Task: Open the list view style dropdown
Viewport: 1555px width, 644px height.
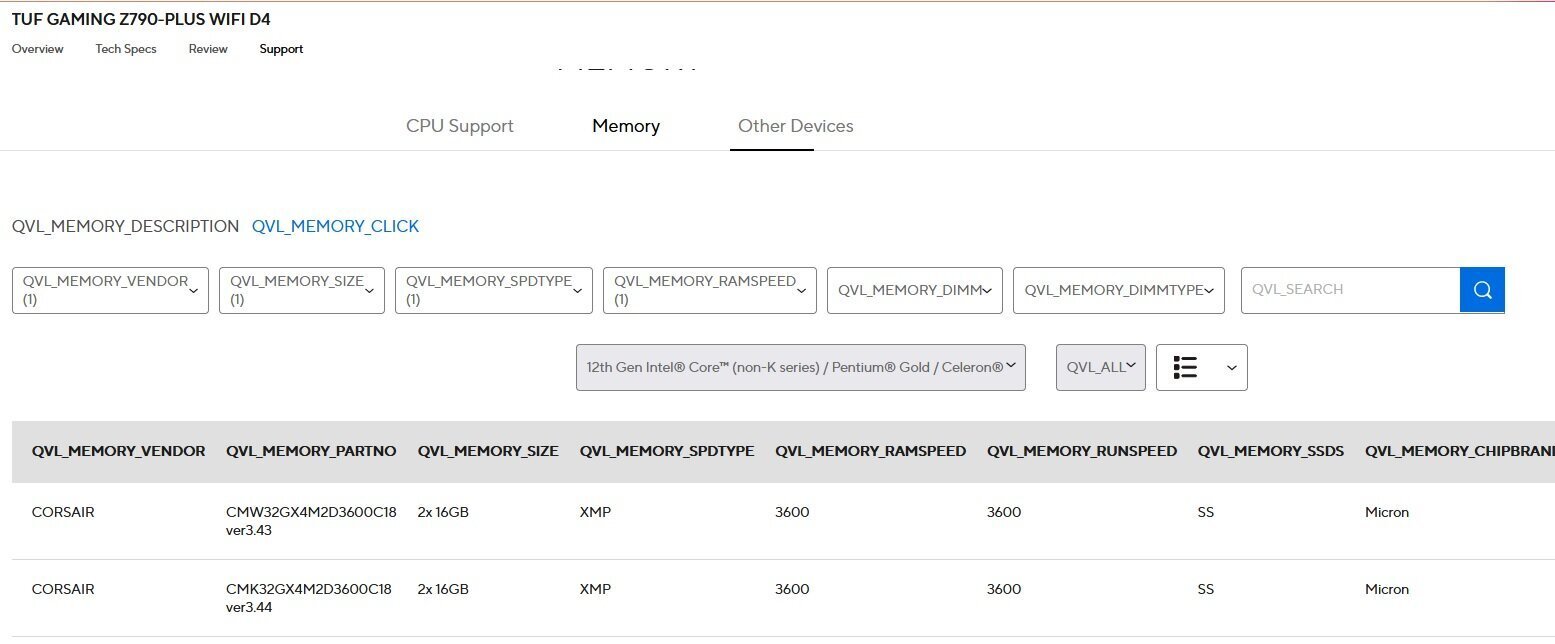Action: pyautogui.click(x=1201, y=368)
